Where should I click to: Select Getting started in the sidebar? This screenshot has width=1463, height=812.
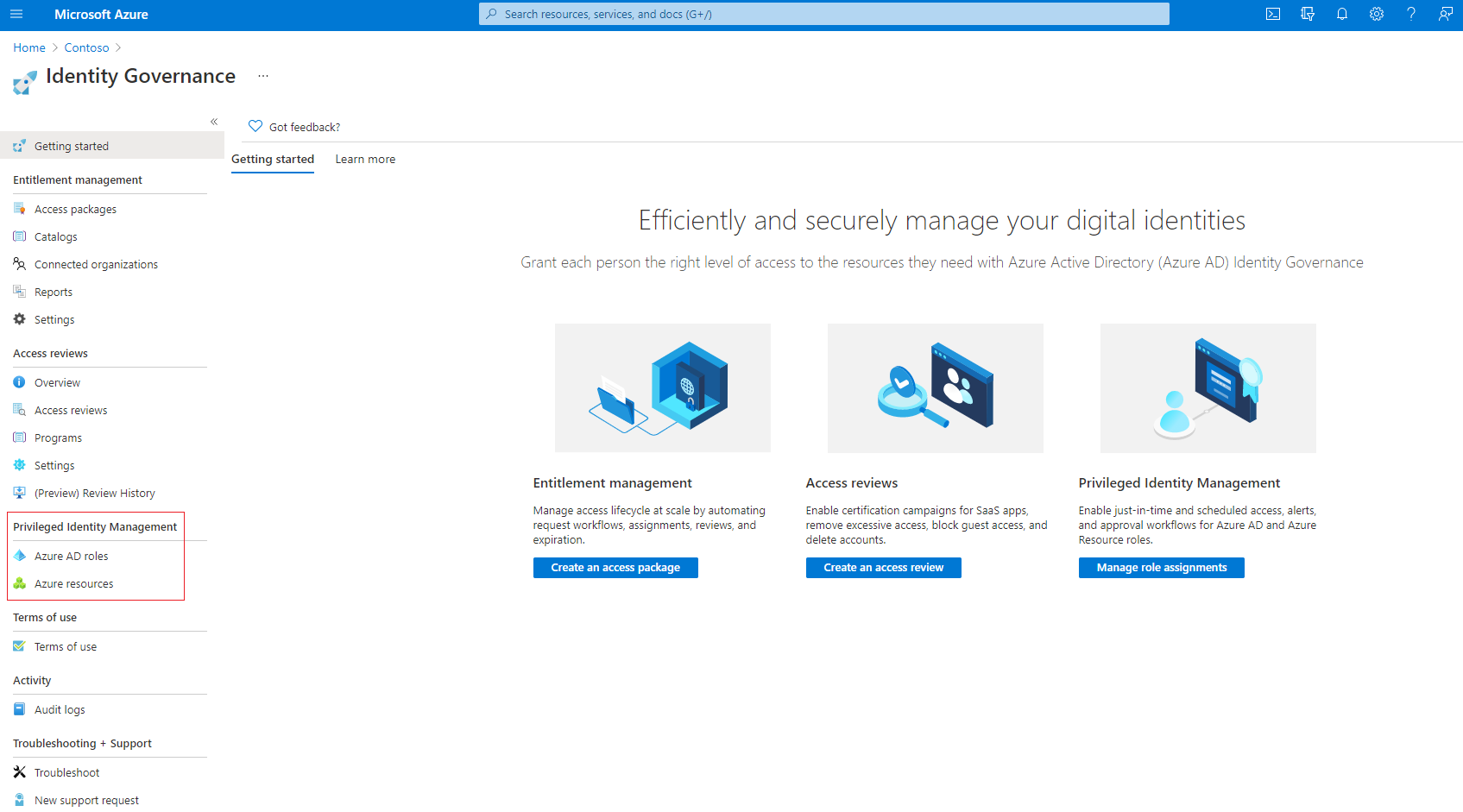click(112, 146)
